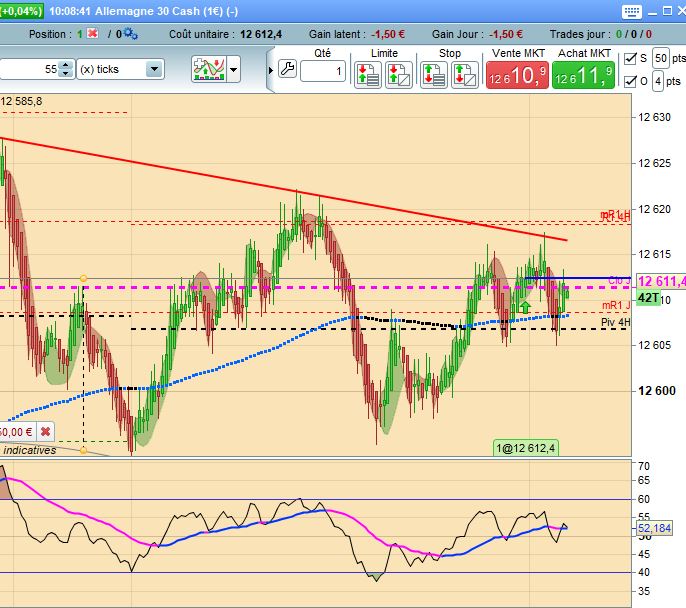
Task: Click the 52,184 RSI value label
Action: pyautogui.click(x=654, y=528)
